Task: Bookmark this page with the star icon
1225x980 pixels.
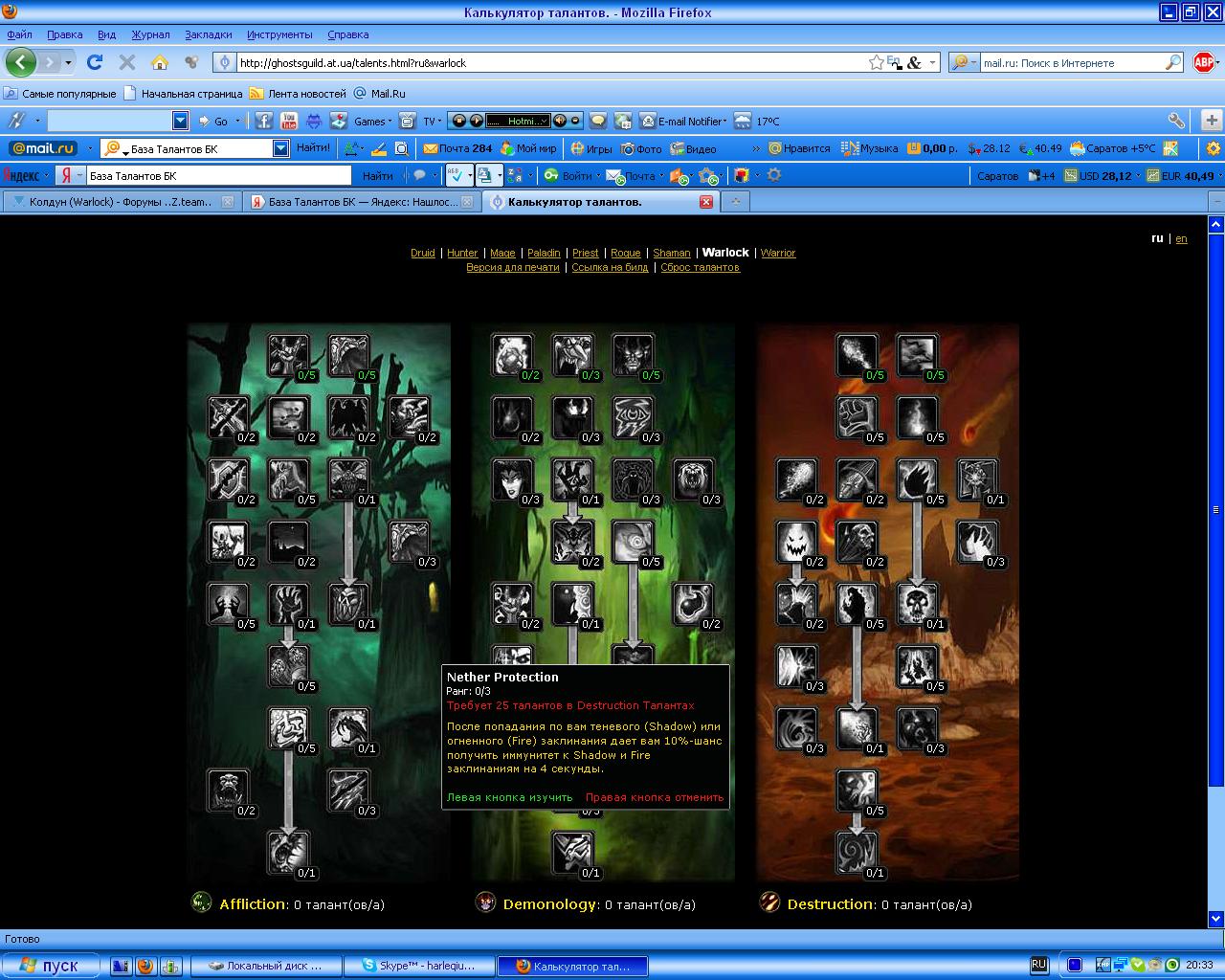Action: click(876, 62)
